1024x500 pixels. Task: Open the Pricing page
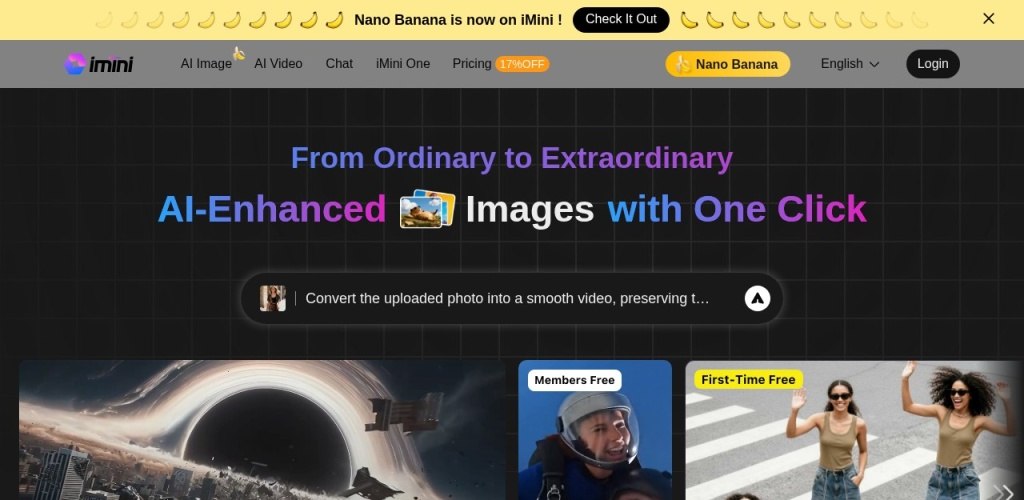point(472,64)
